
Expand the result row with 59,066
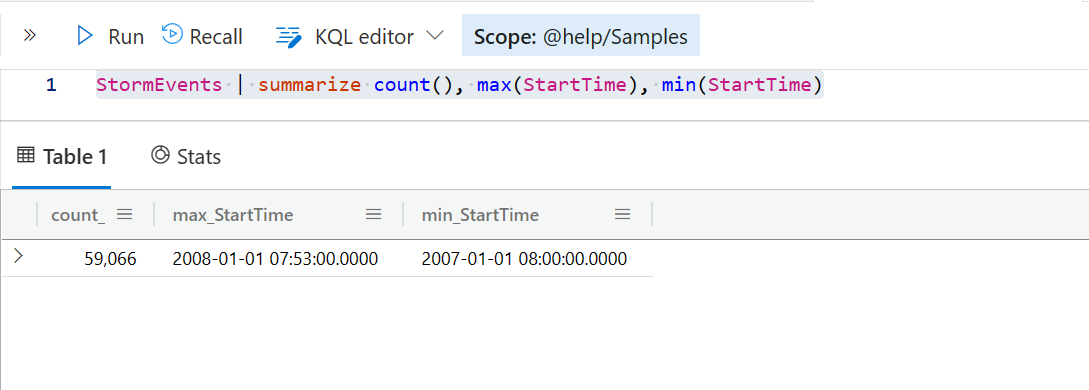[19, 256]
